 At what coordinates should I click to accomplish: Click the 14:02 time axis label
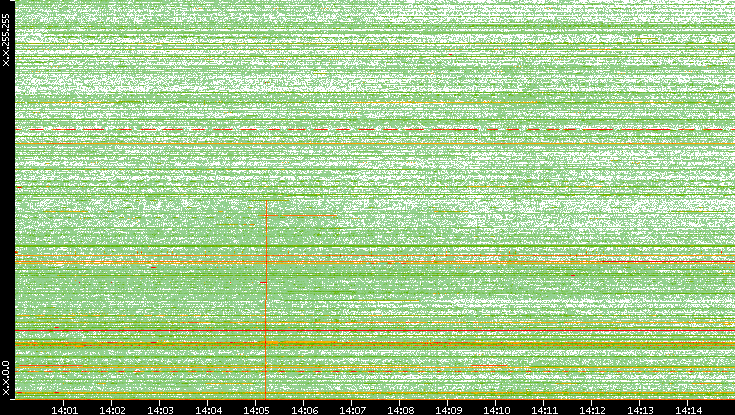coord(112,410)
